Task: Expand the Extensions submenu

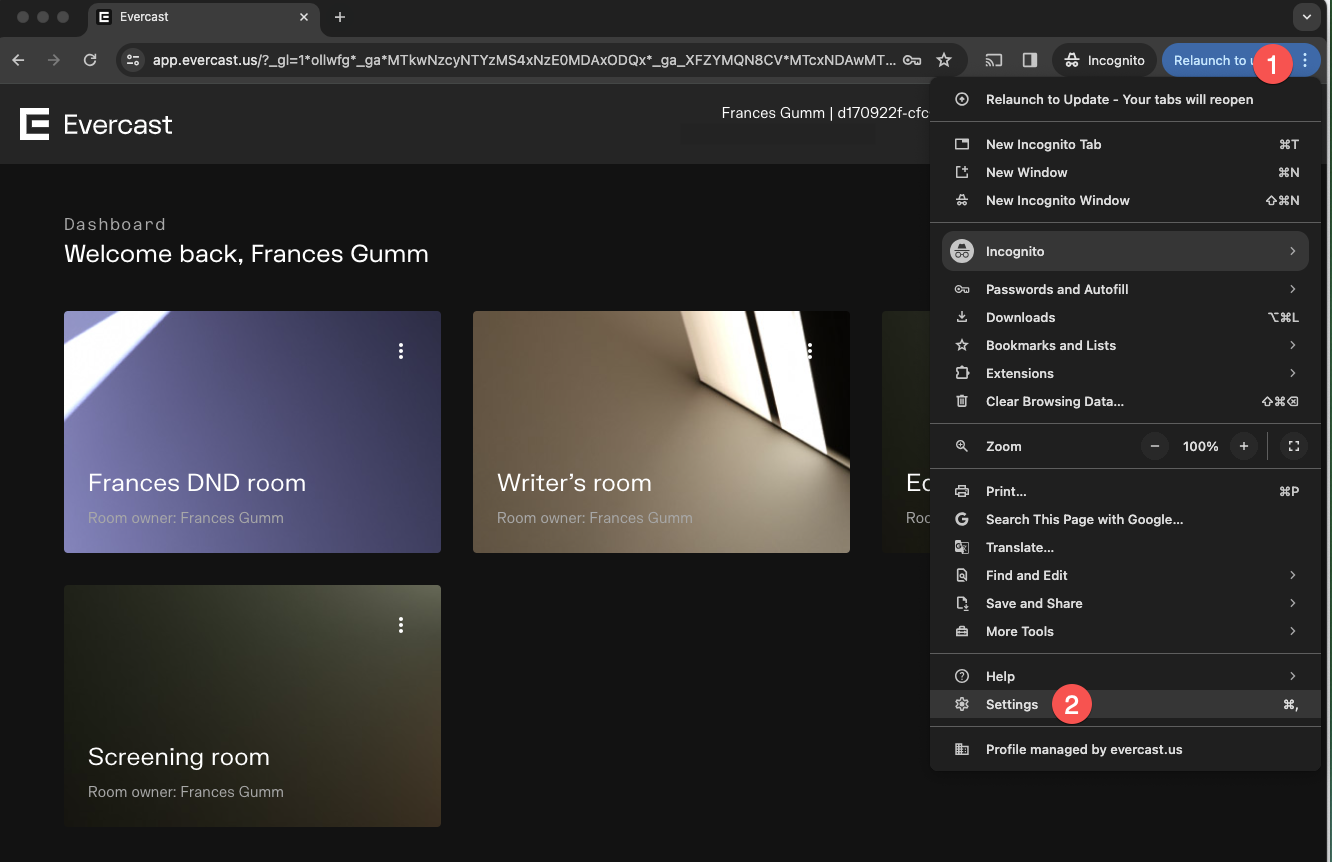Action: tap(1125, 373)
